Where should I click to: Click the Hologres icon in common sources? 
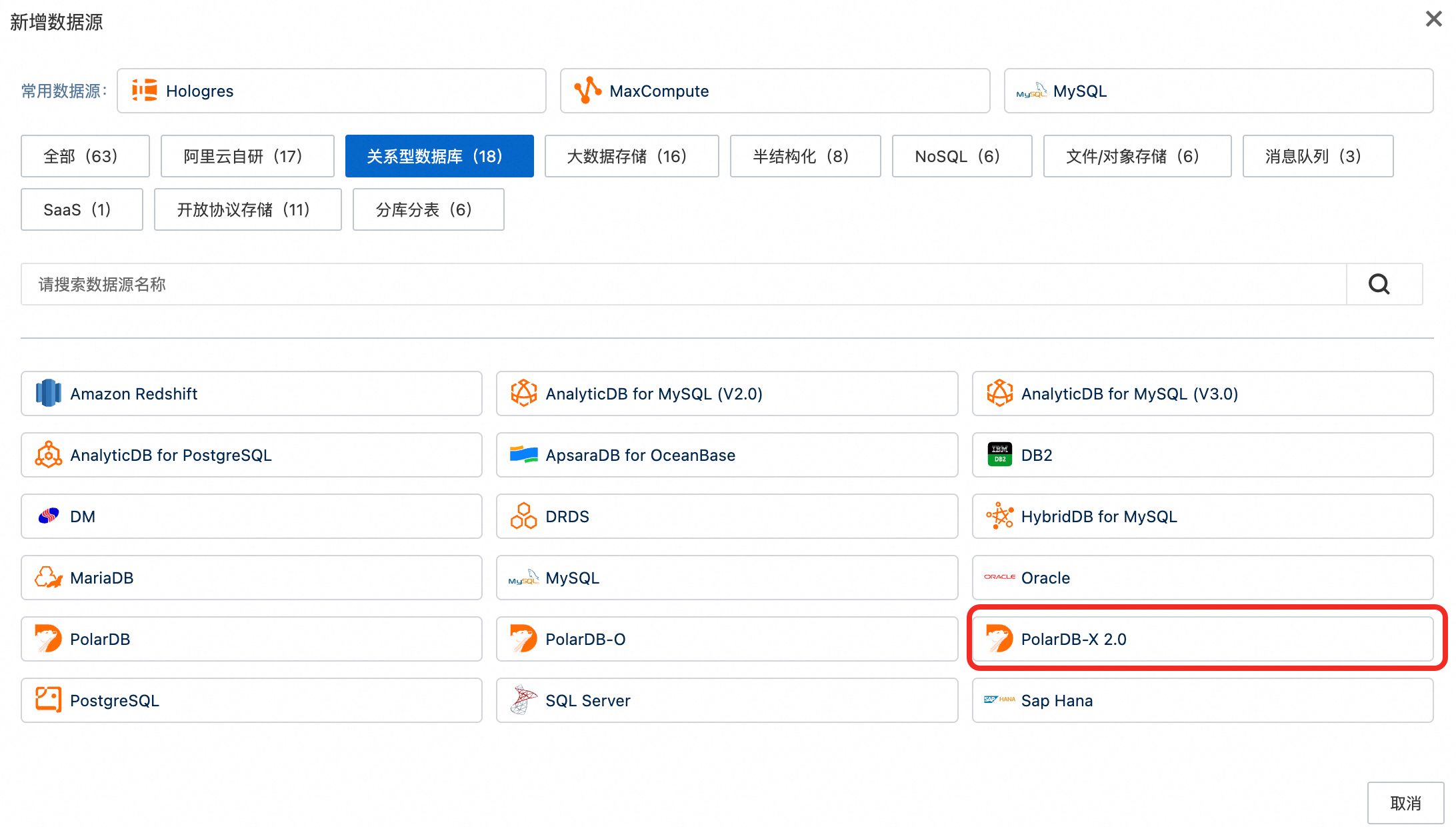tap(145, 90)
